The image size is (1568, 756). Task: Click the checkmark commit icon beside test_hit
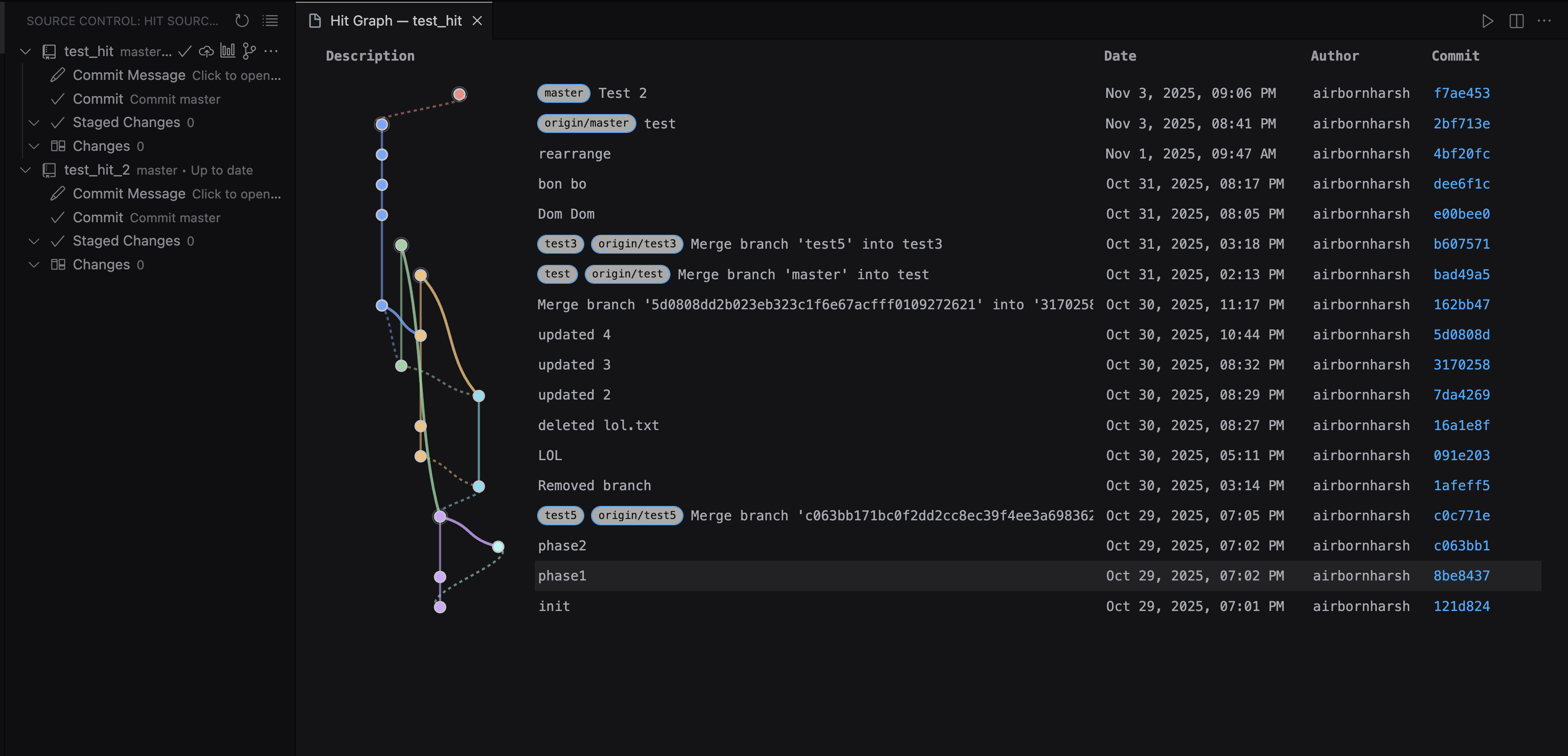tap(185, 51)
